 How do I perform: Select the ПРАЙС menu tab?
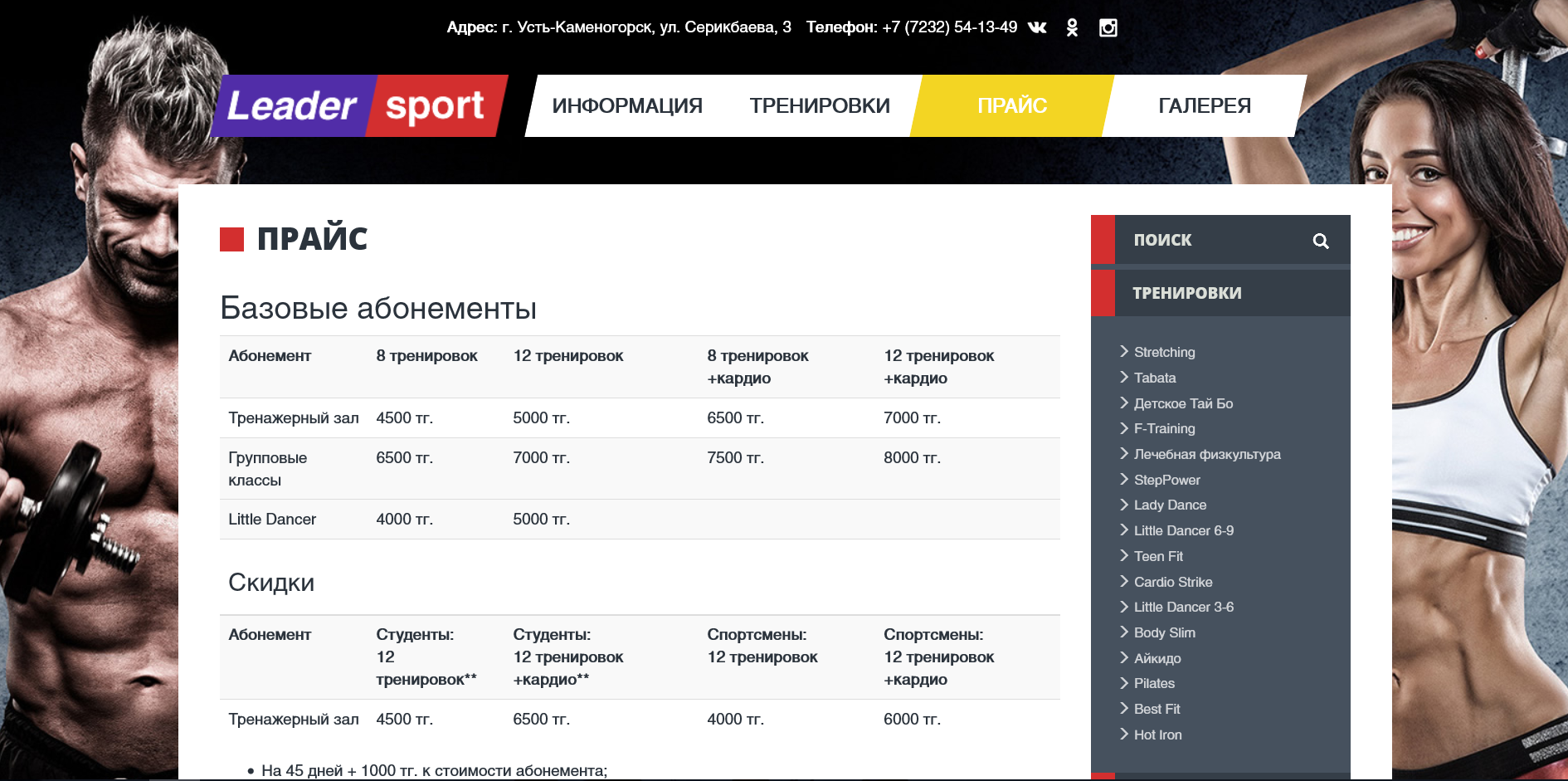pyautogui.click(x=1012, y=105)
